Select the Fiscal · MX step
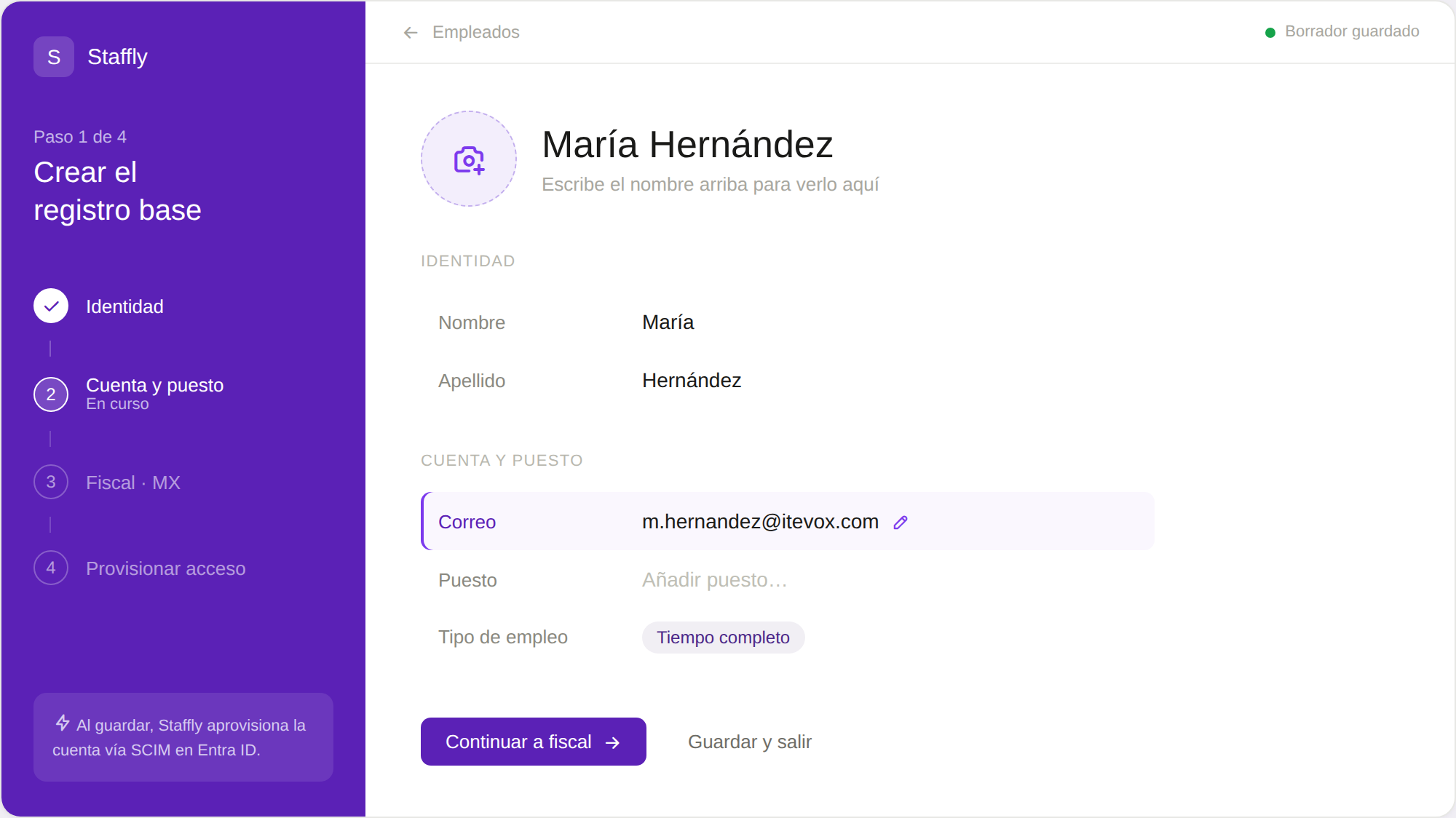This screenshot has width=1456, height=818. click(x=133, y=483)
